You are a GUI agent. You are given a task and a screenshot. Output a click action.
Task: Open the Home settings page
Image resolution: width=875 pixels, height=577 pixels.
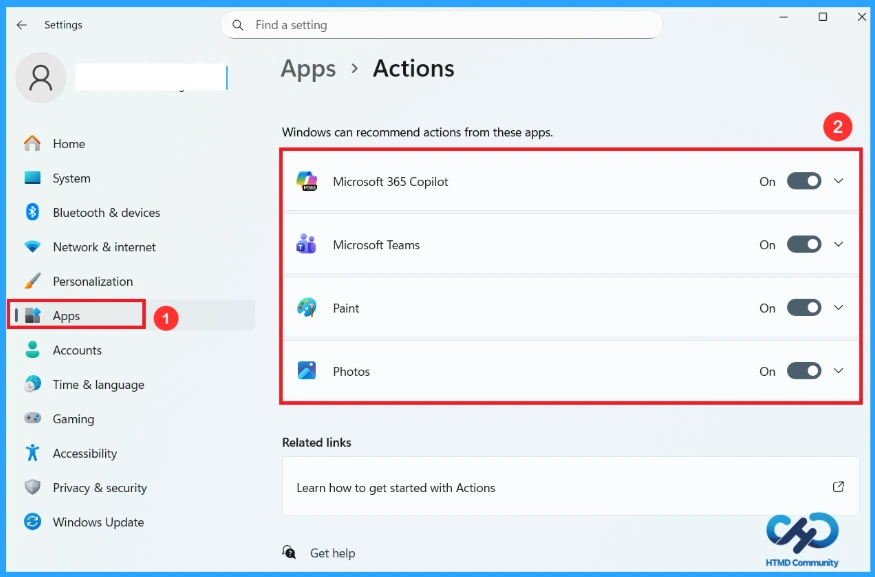132,143
